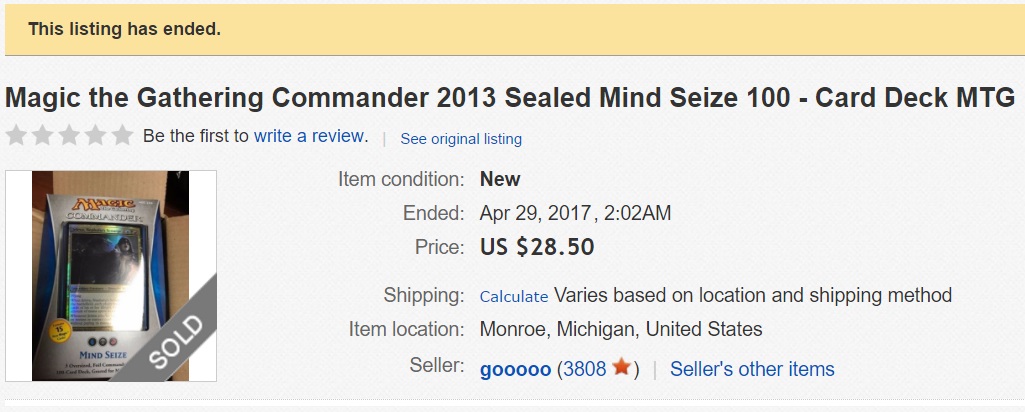Rate five stars with the last star
Viewport: 1025px width, 412px height.
pos(121,135)
